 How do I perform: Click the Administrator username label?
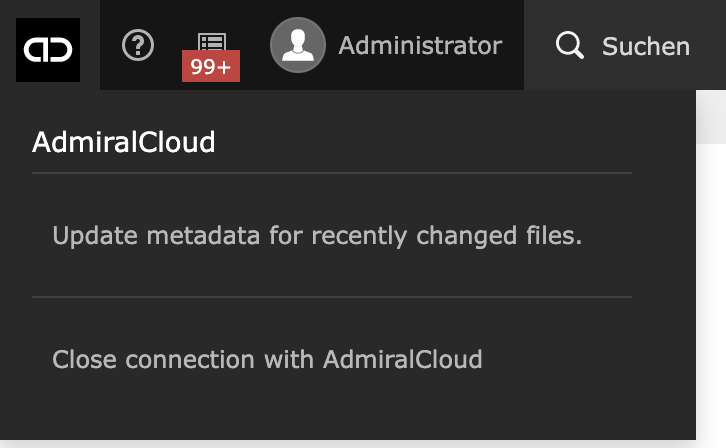point(420,45)
